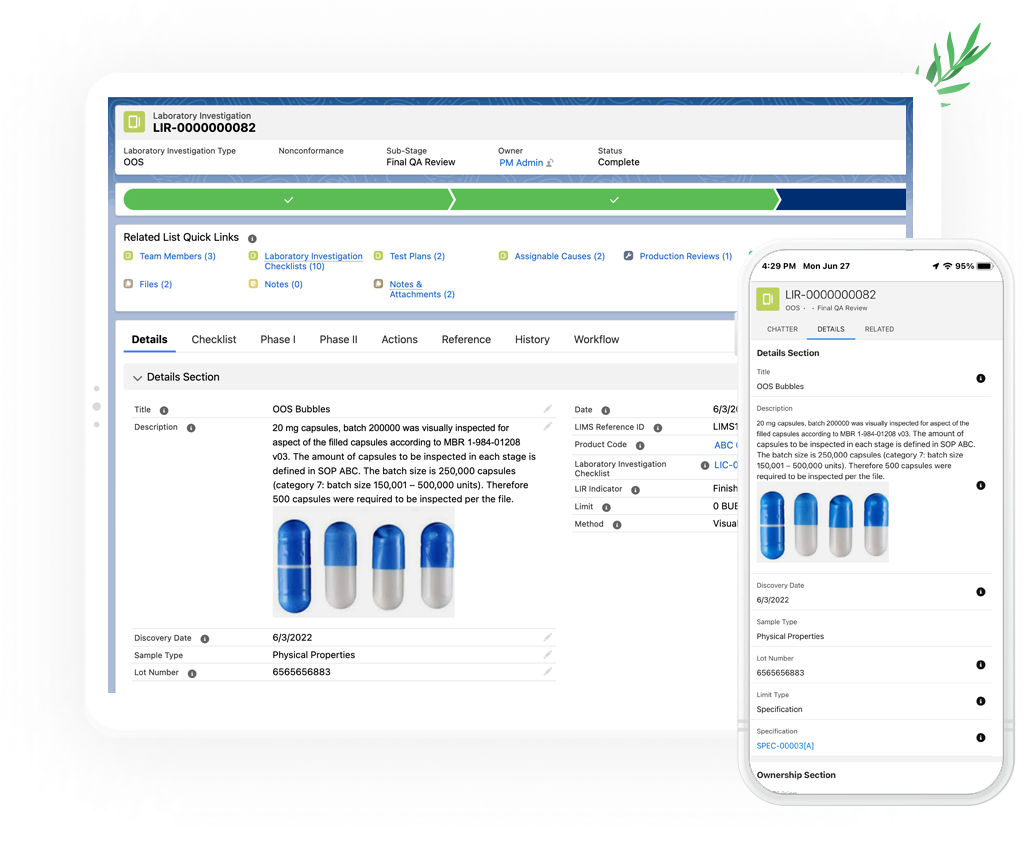1024x843 pixels.
Task: Open the SPEC-00003[A] specification link
Action: point(785,746)
